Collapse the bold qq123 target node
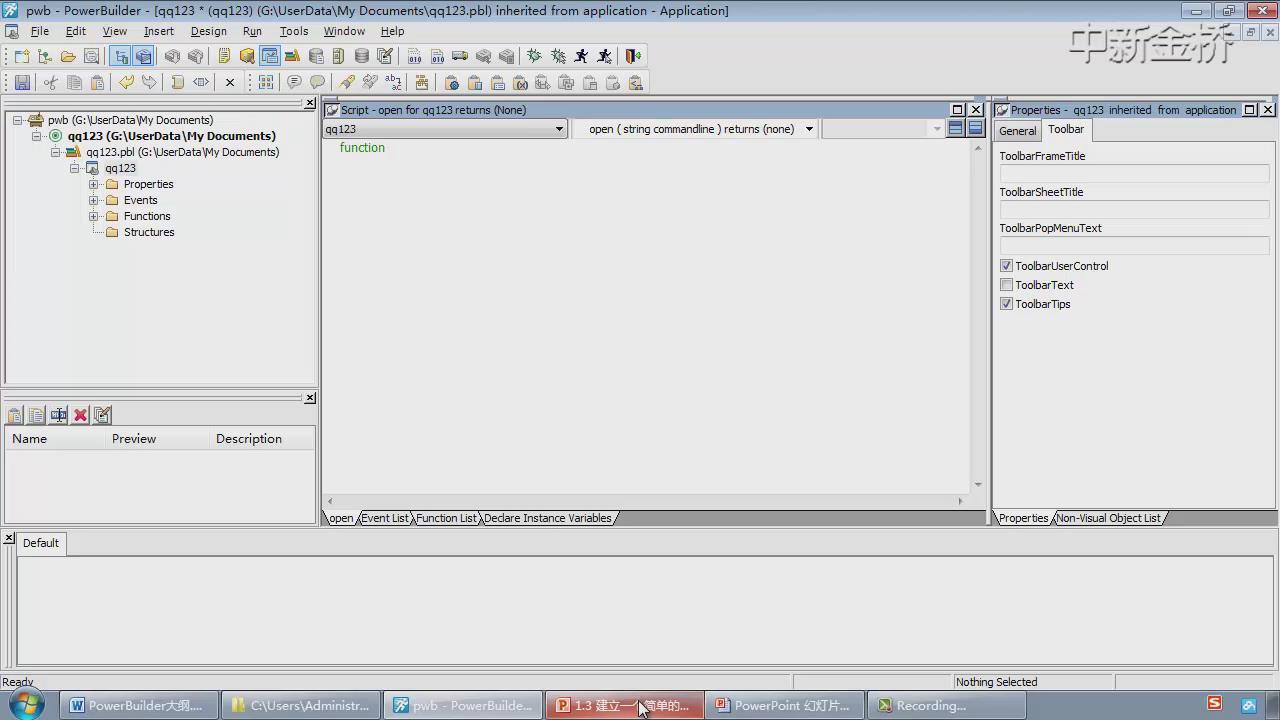This screenshot has width=1280, height=720. tap(37, 136)
